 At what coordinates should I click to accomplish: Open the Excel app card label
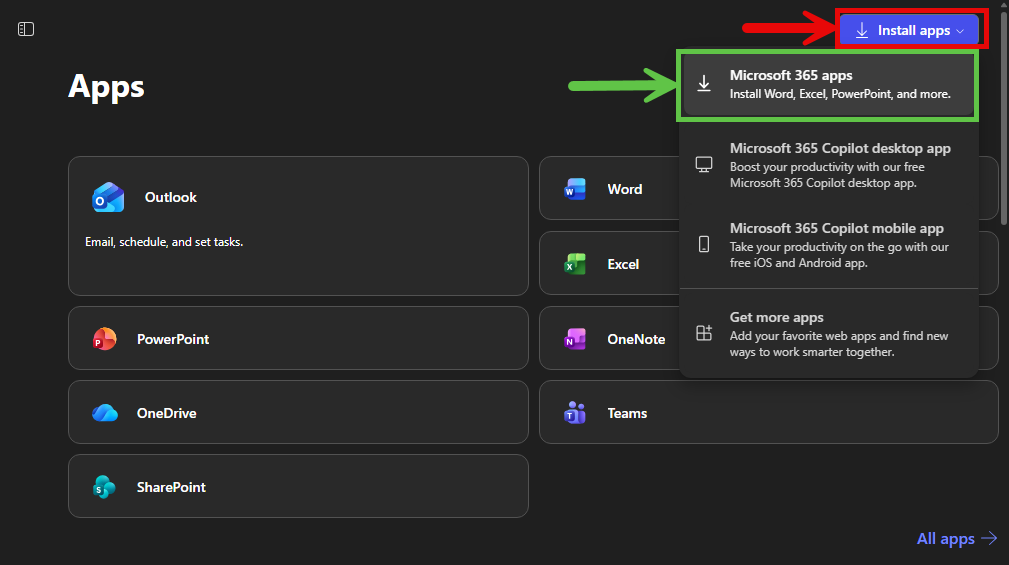tap(623, 264)
